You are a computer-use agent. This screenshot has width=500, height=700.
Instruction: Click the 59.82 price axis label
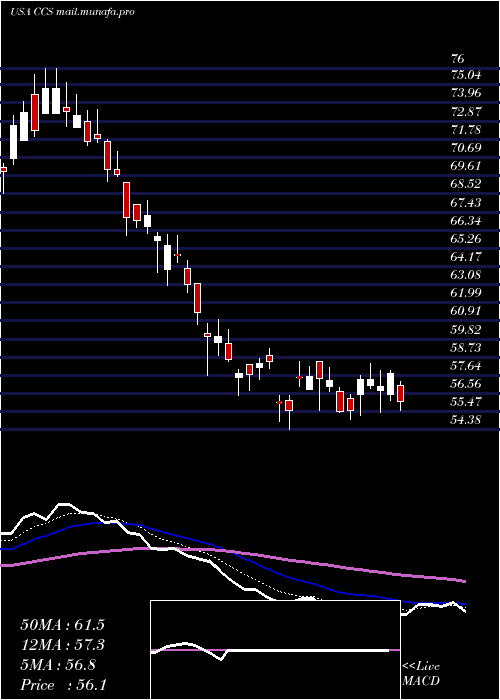[x=466, y=329]
